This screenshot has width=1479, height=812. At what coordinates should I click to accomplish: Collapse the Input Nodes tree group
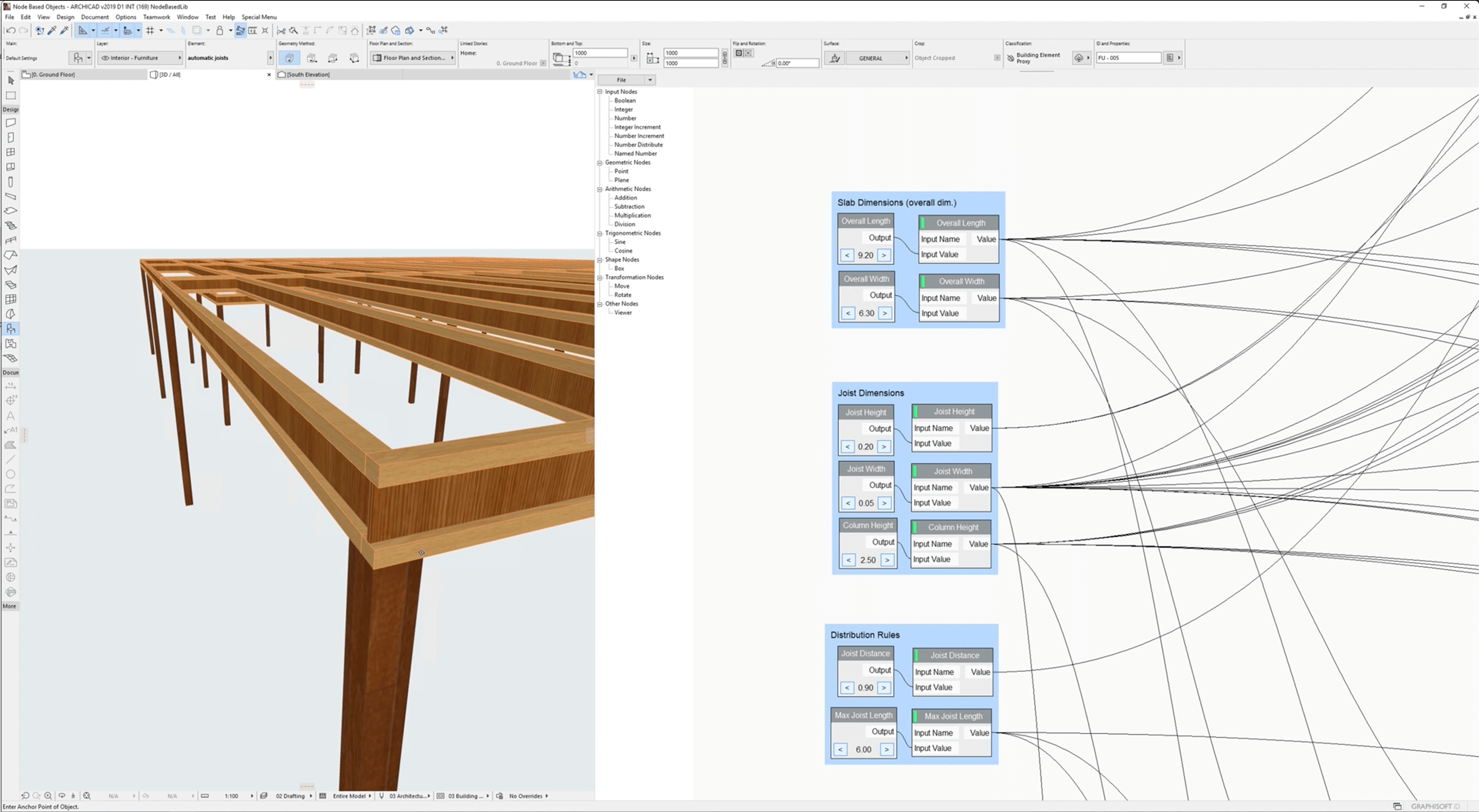click(600, 92)
